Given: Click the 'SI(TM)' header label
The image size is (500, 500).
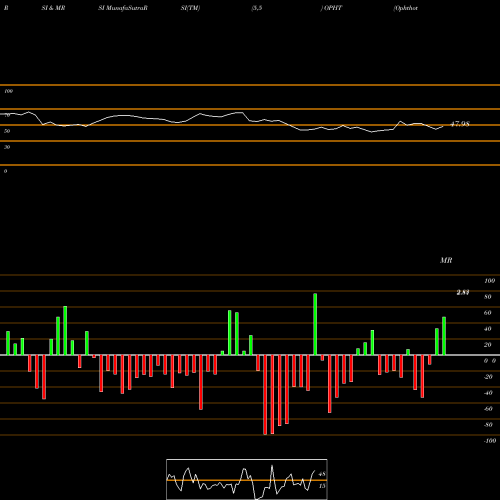Looking at the screenshot, I should click(x=190, y=8).
